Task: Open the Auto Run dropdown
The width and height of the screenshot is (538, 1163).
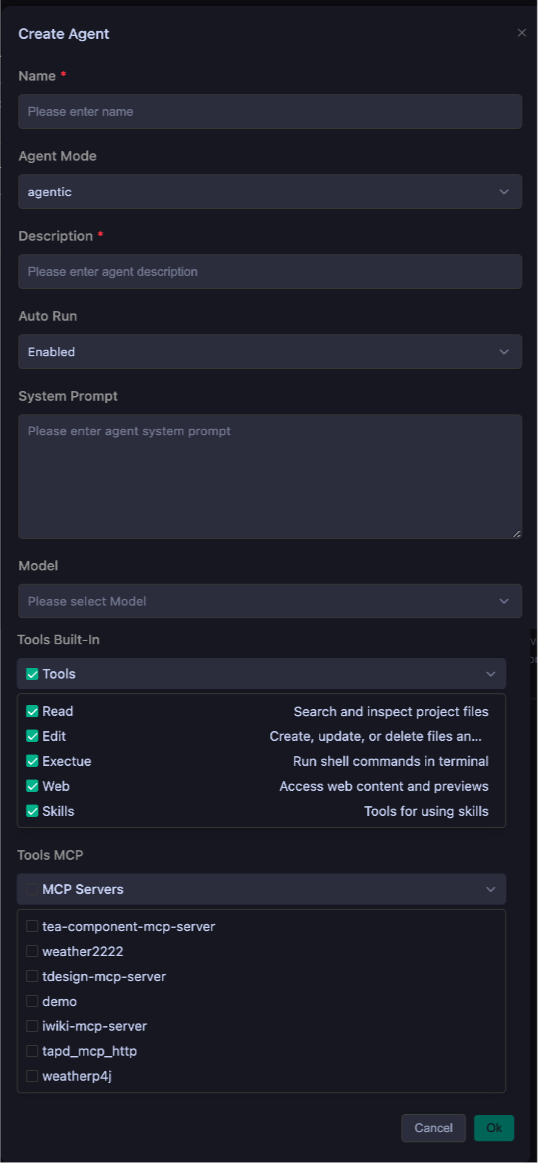Action: [x=270, y=352]
